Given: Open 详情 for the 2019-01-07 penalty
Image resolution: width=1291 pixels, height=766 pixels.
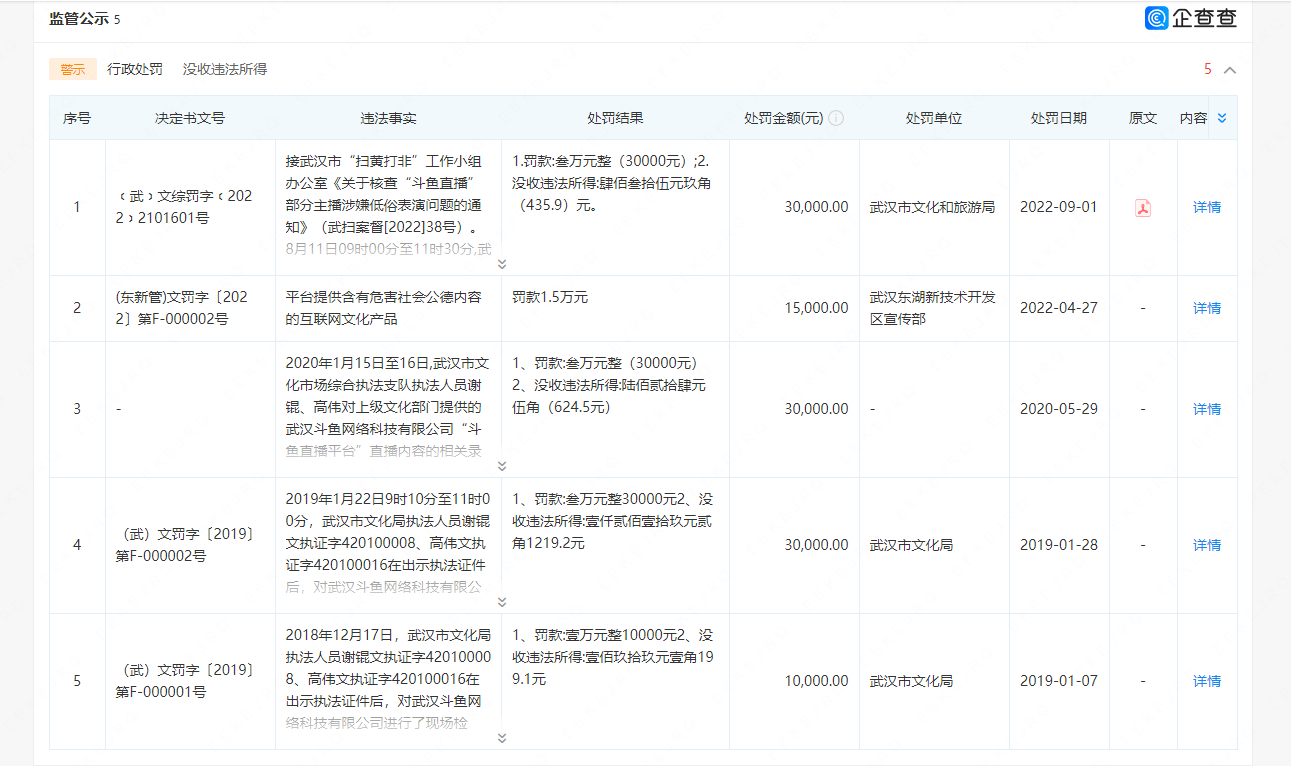Looking at the screenshot, I should [x=1207, y=681].
